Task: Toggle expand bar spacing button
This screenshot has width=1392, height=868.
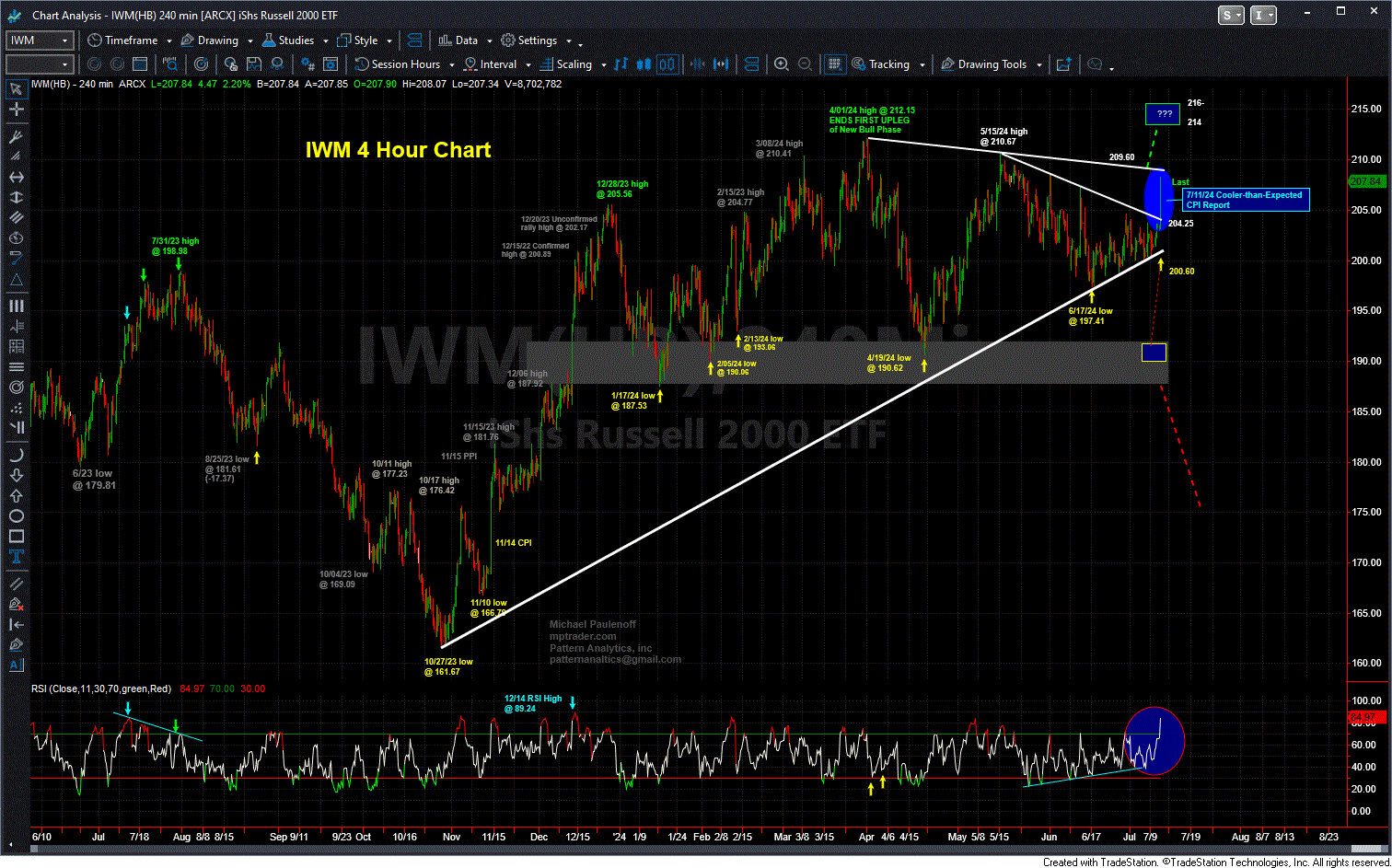Action: (x=721, y=64)
